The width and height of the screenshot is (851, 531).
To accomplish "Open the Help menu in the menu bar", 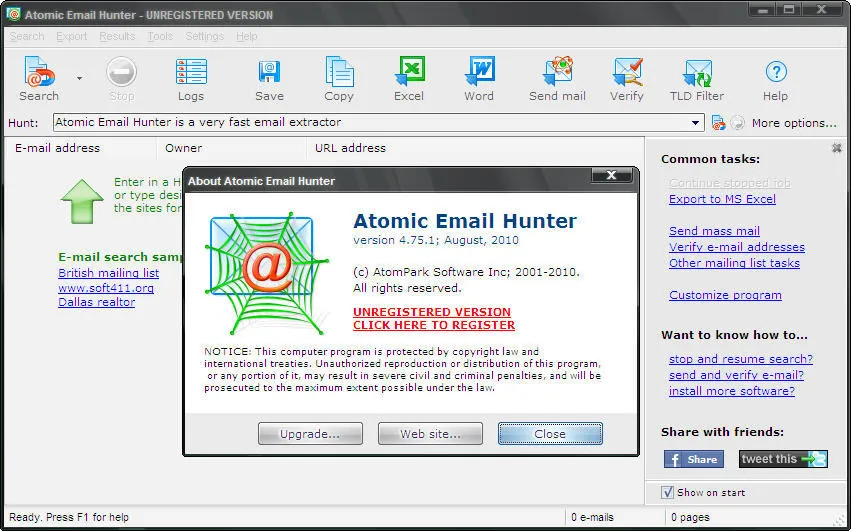I will tap(246, 36).
